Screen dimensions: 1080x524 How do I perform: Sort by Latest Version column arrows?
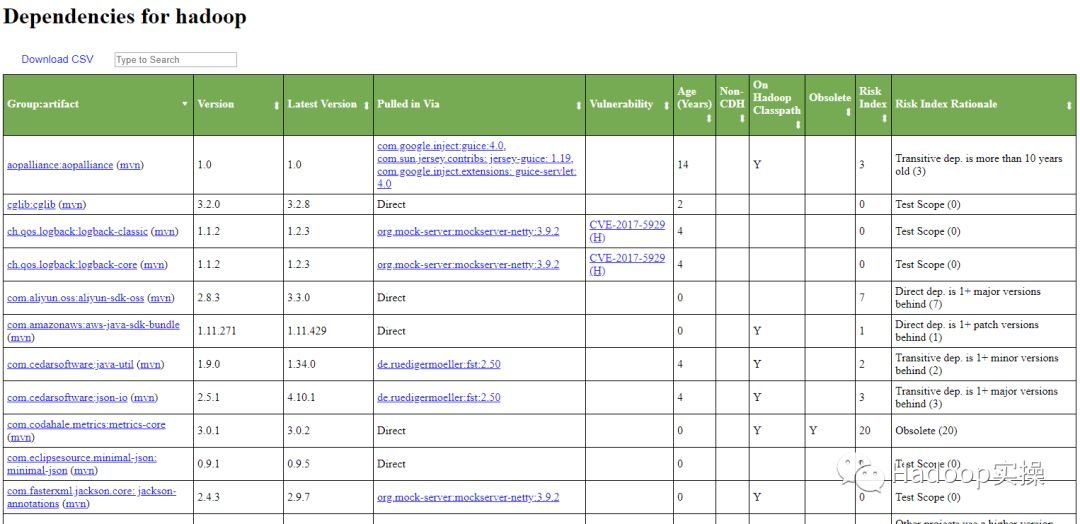[x=366, y=105]
